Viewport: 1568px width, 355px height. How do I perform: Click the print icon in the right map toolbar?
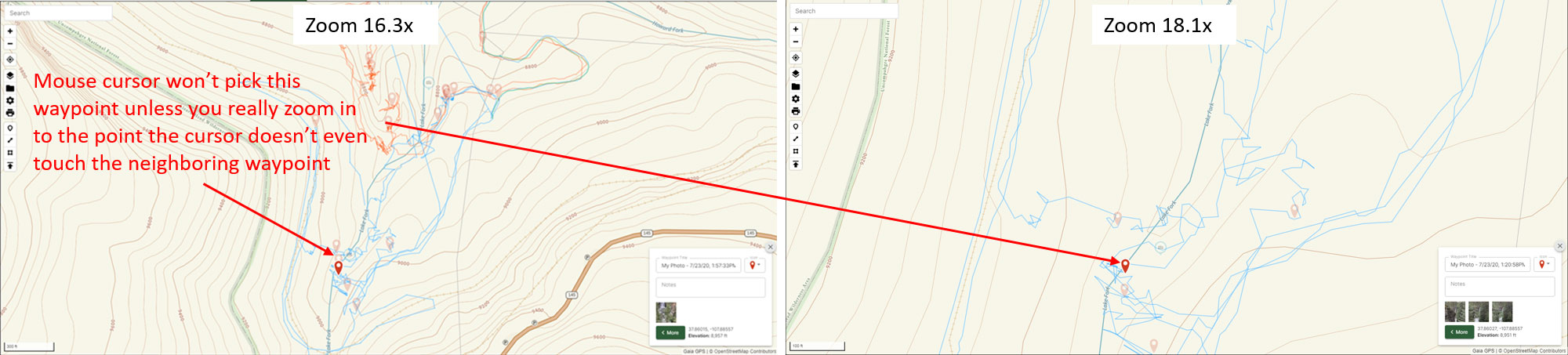(796, 111)
